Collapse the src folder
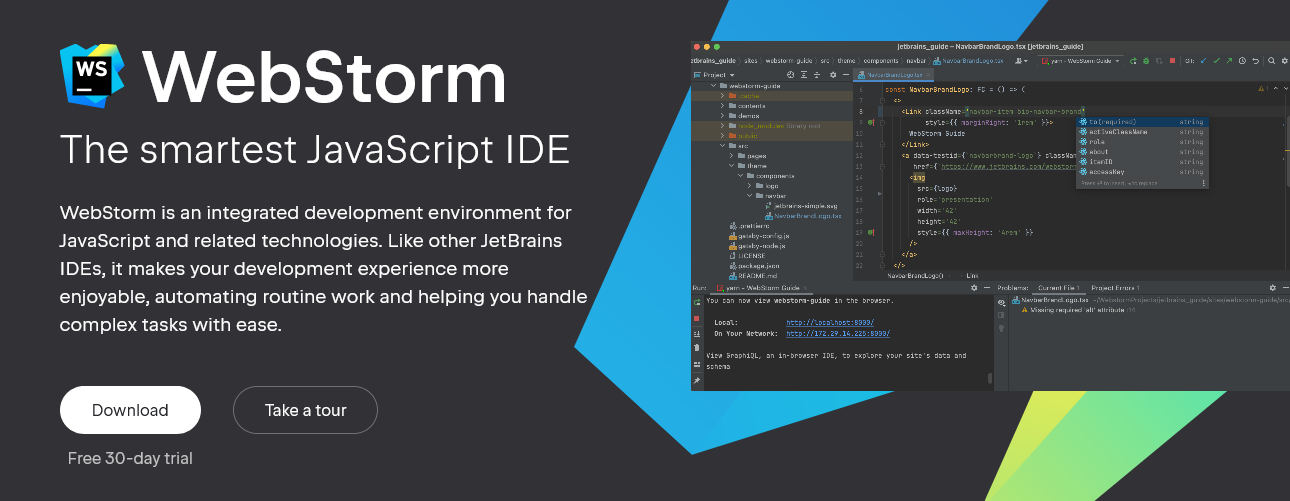1290x501 pixels. (x=722, y=146)
